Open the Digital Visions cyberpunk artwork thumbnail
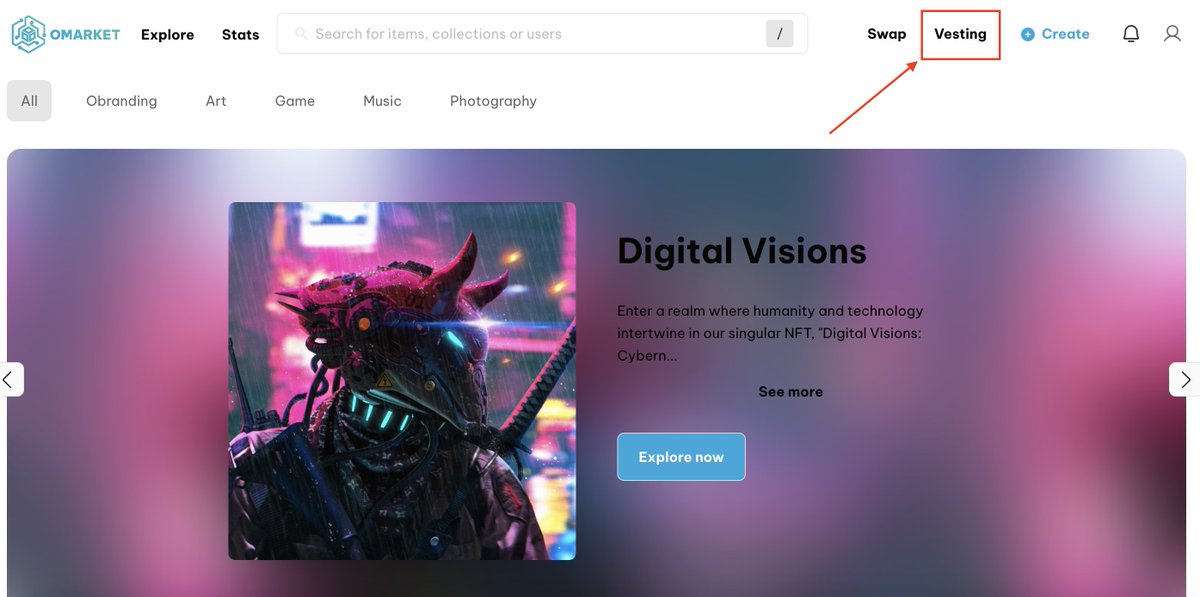The image size is (1200, 597). click(x=402, y=381)
